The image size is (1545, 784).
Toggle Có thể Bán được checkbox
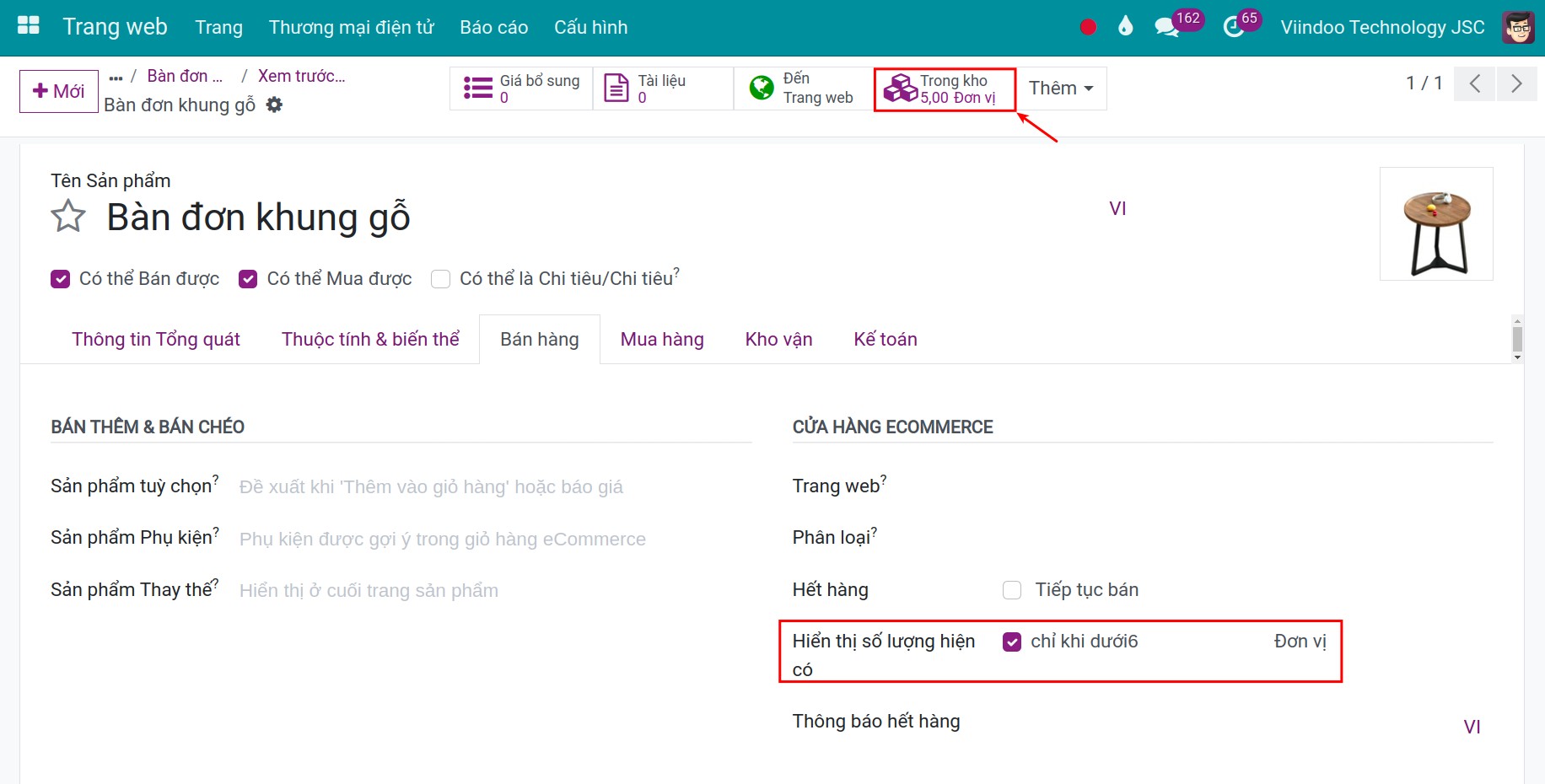click(x=61, y=279)
